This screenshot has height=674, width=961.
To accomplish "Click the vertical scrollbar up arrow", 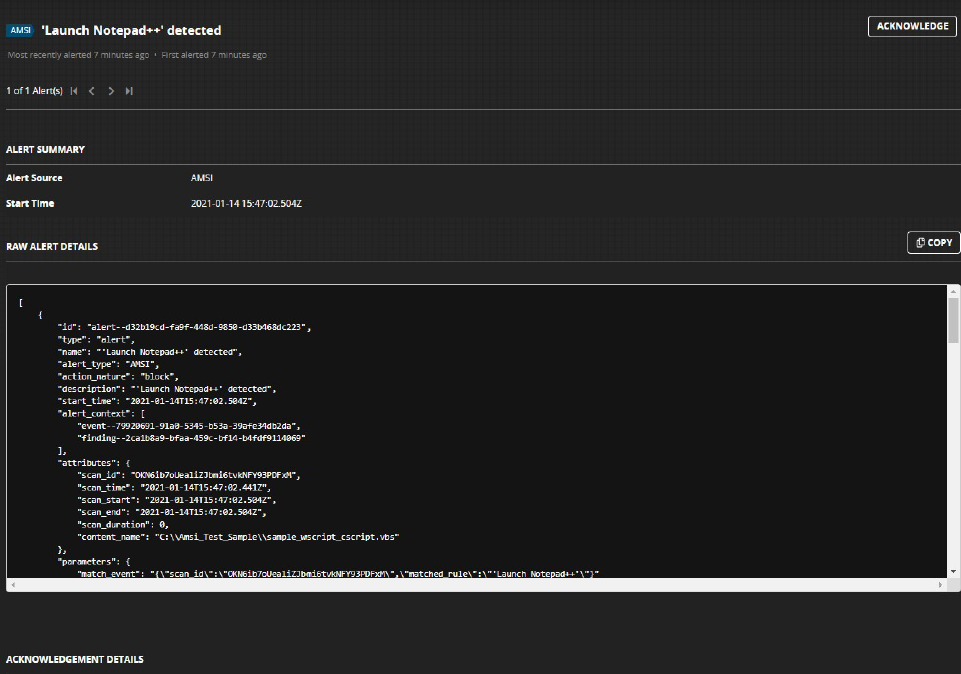I will (x=954, y=291).
